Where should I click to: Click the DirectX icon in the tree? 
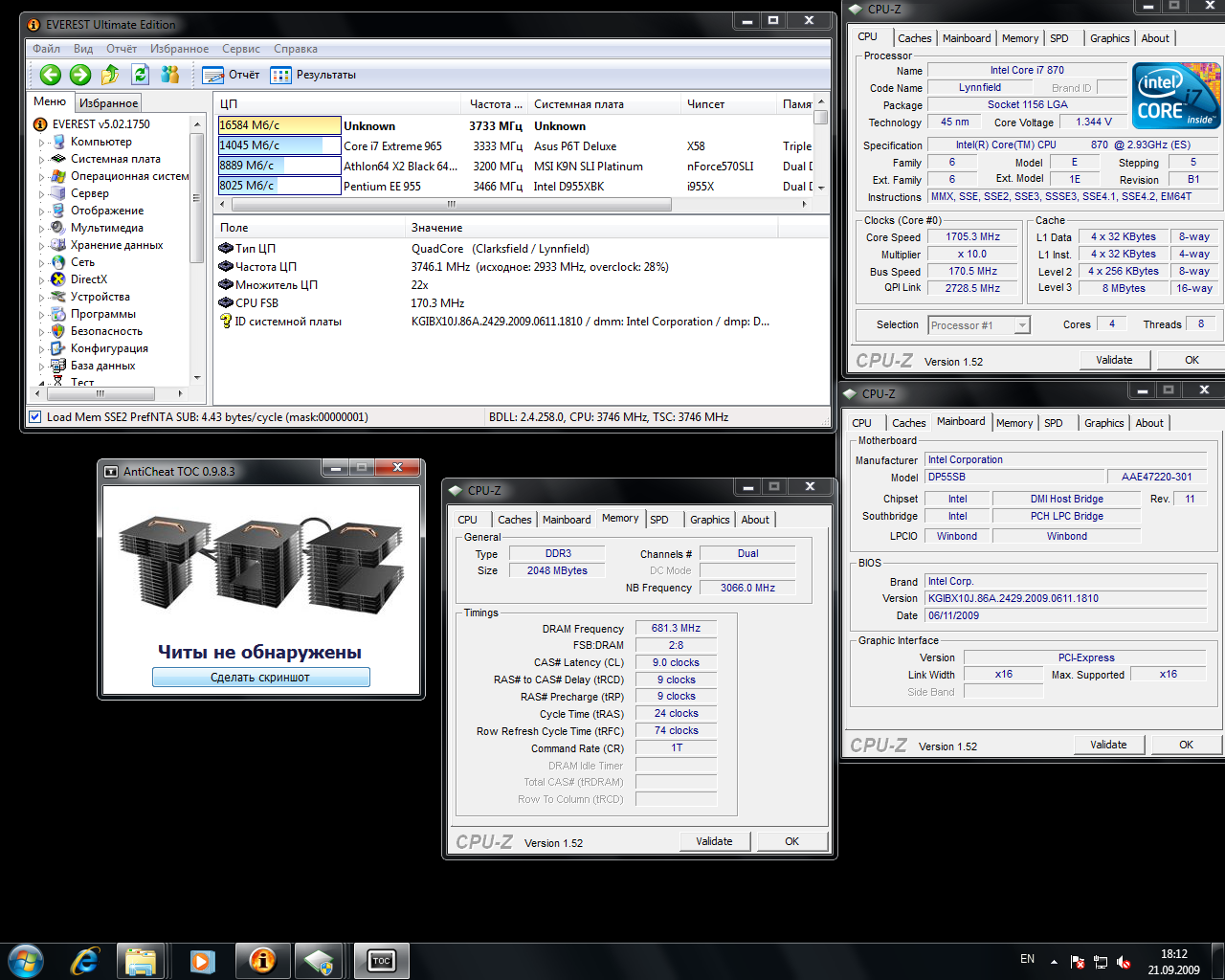59,279
